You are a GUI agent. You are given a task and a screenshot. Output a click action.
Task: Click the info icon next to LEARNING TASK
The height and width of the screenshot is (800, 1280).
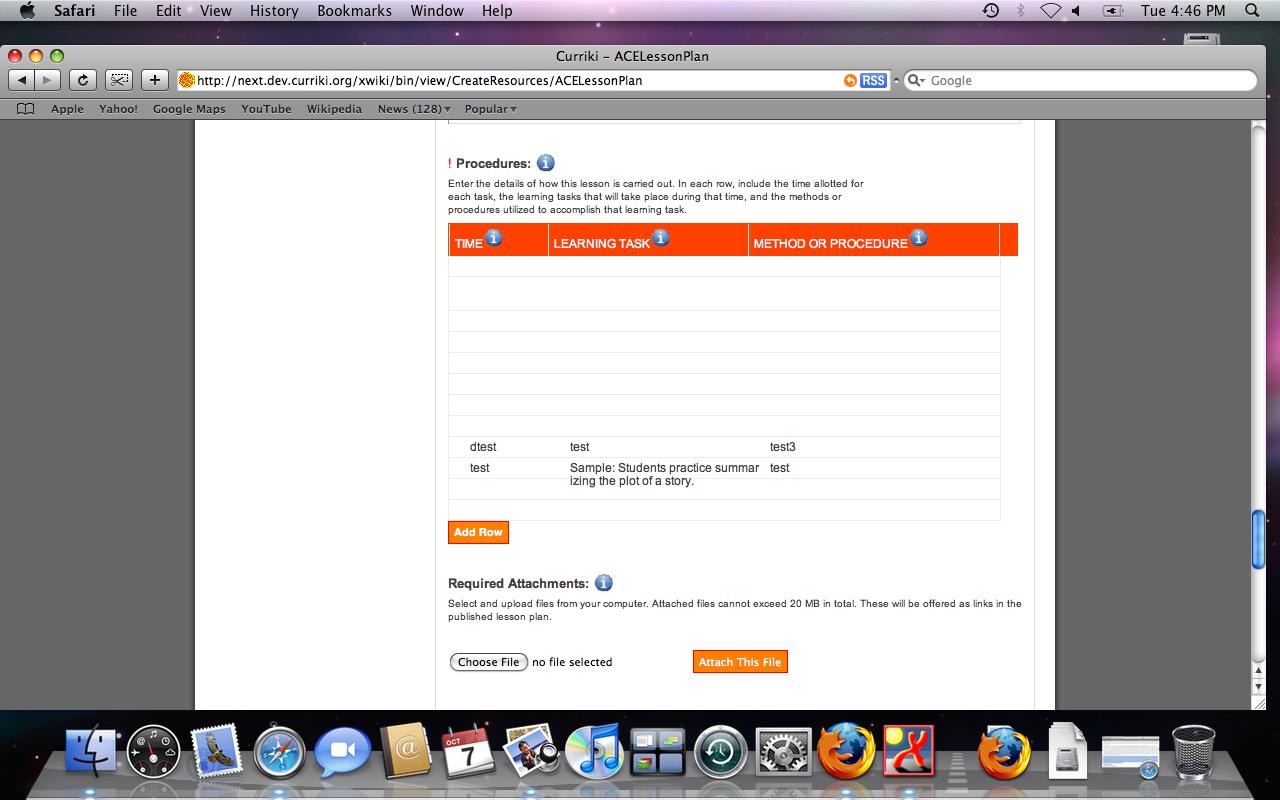661,238
